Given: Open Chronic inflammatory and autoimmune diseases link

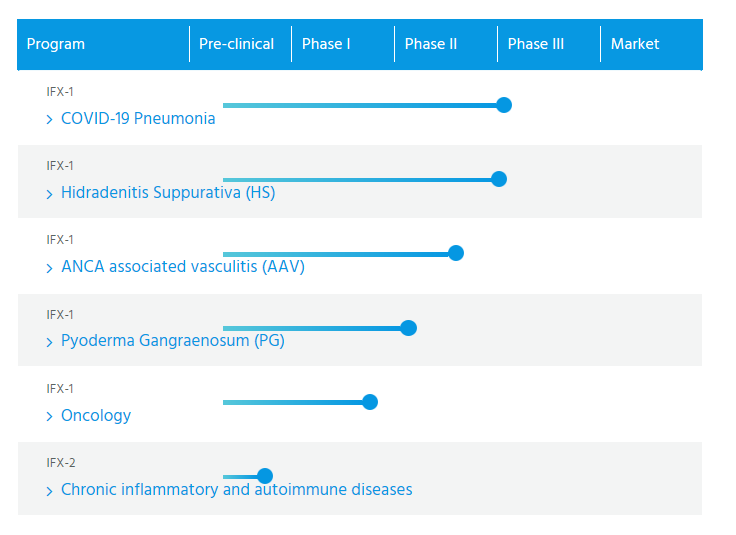Looking at the screenshot, I should click(237, 489).
